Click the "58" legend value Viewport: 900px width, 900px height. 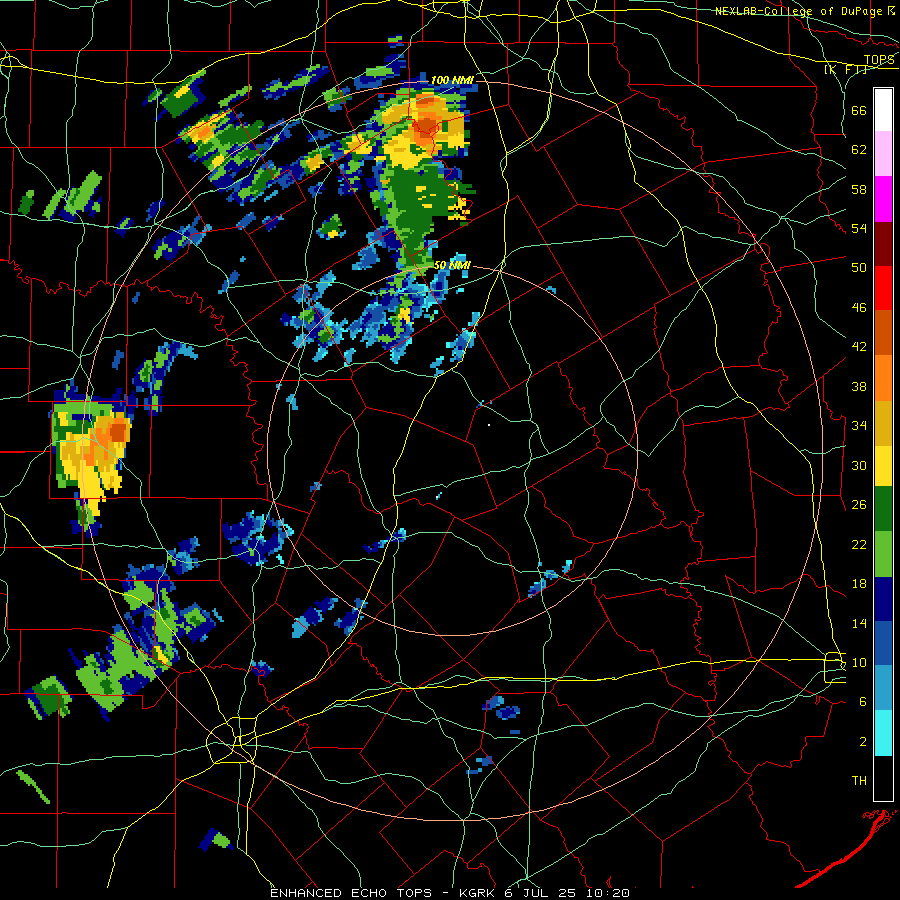click(x=859, y=189)
